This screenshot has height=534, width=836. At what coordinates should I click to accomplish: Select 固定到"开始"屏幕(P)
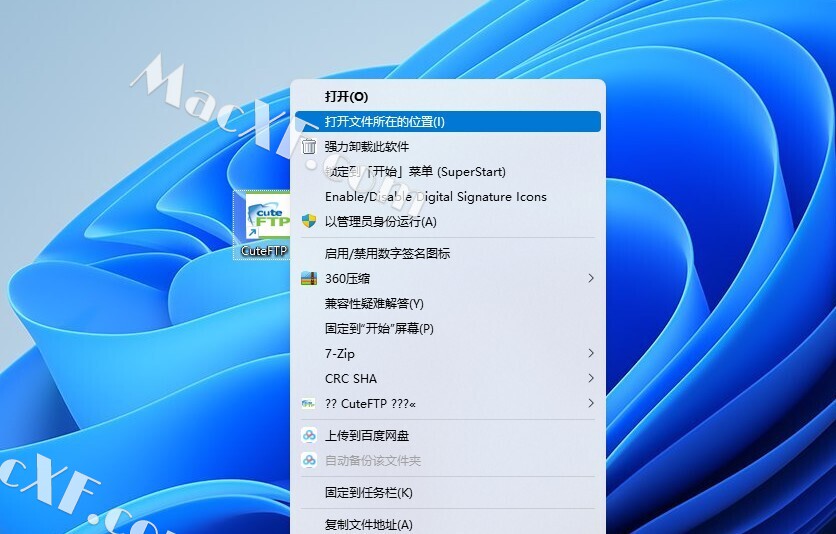pos(448,328)
